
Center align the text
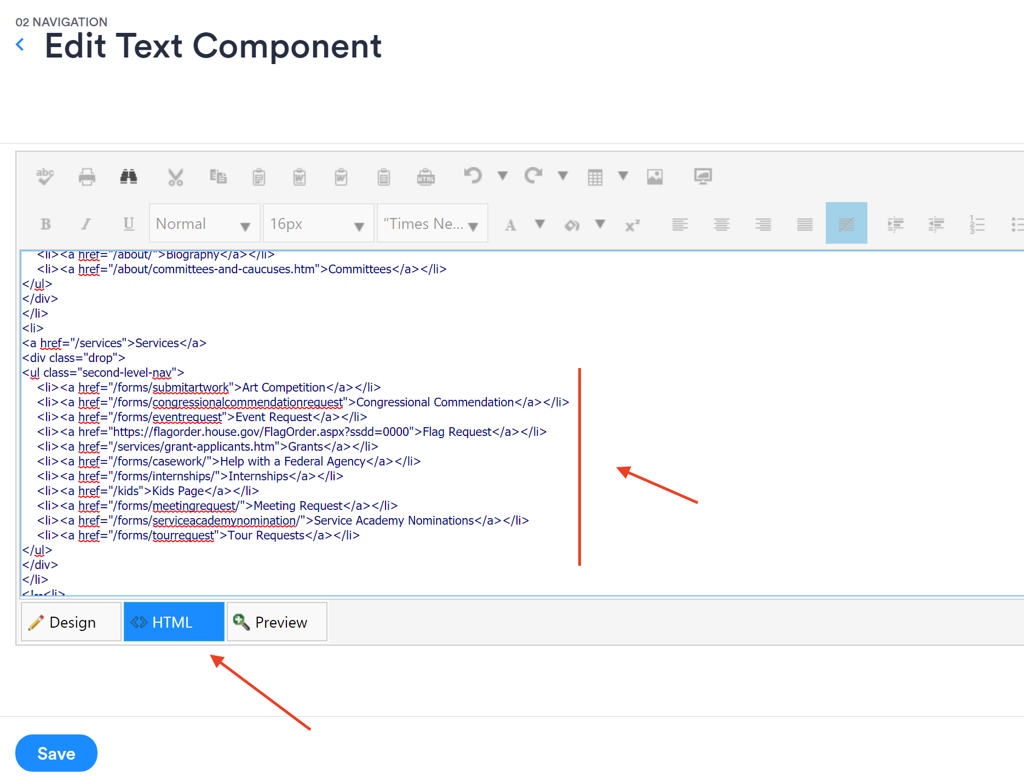coord(722,225)
